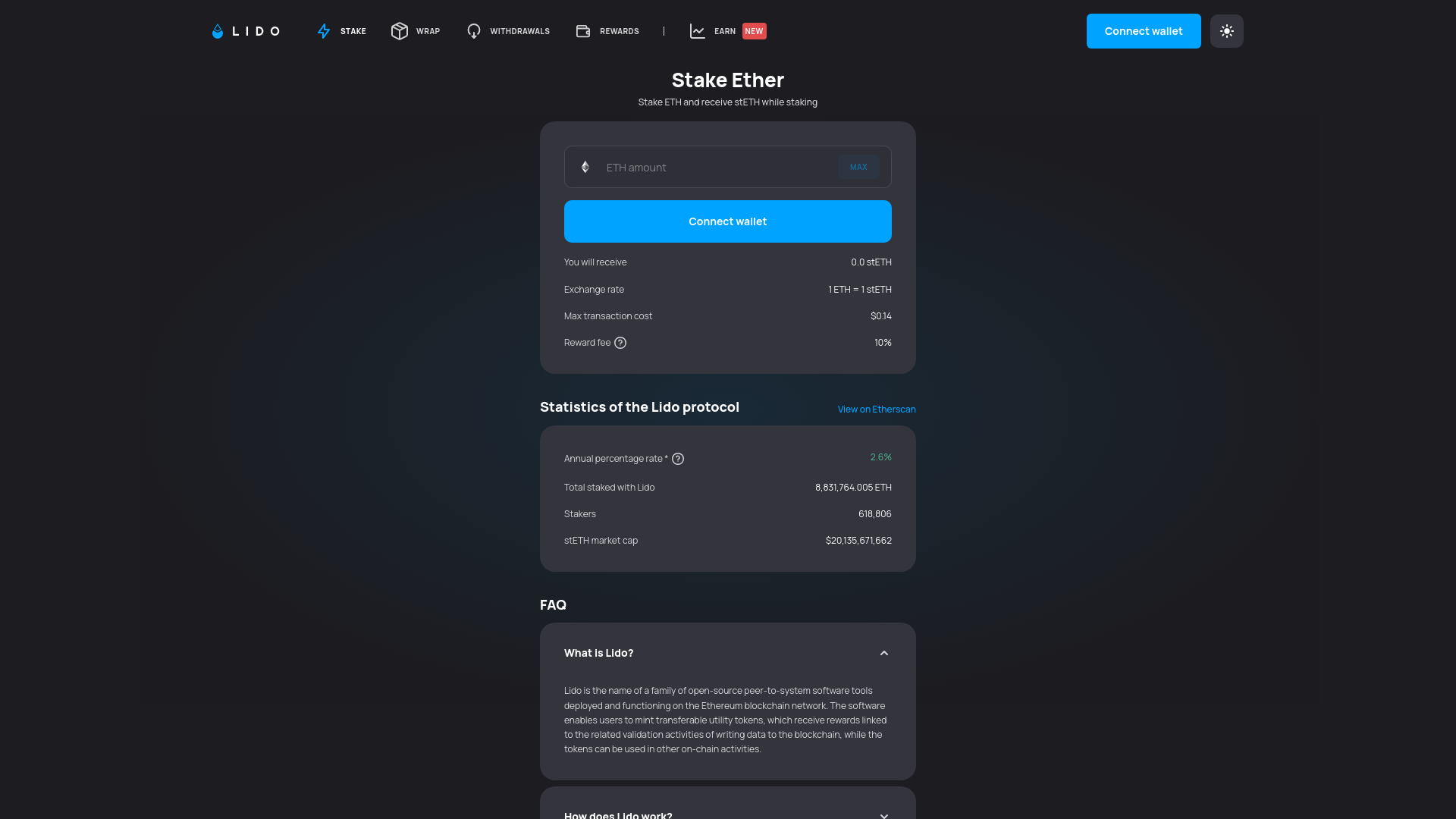
Task: Click the 1 ETH = 1 stETH exchange rate
Action: point(860,290)
